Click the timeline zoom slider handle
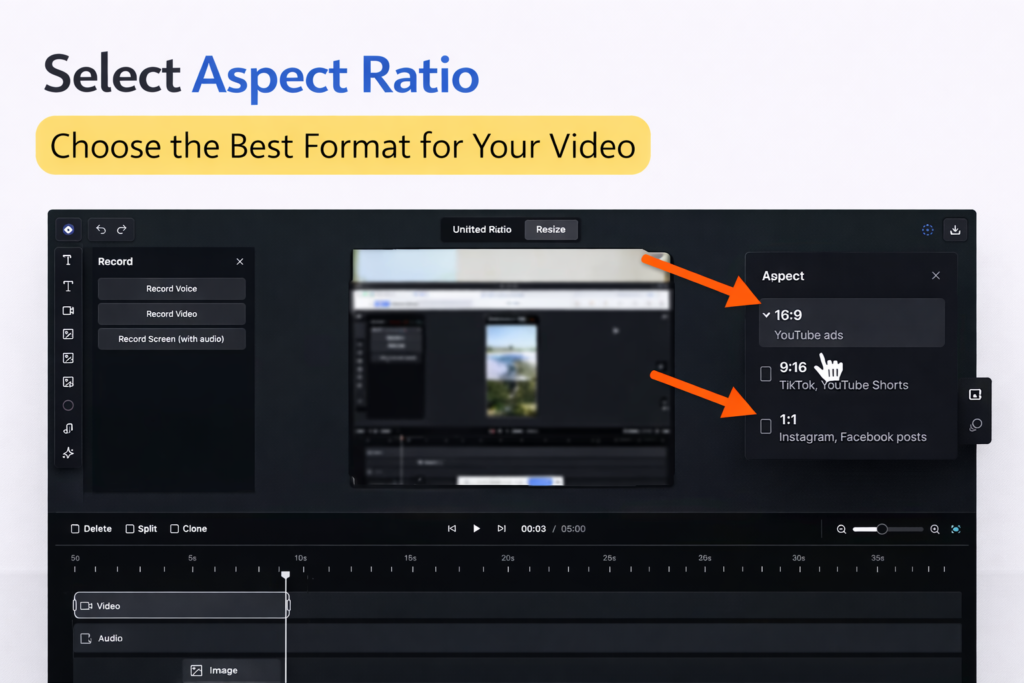Screen dimensions: 1024x683 [x=882, y=529]
